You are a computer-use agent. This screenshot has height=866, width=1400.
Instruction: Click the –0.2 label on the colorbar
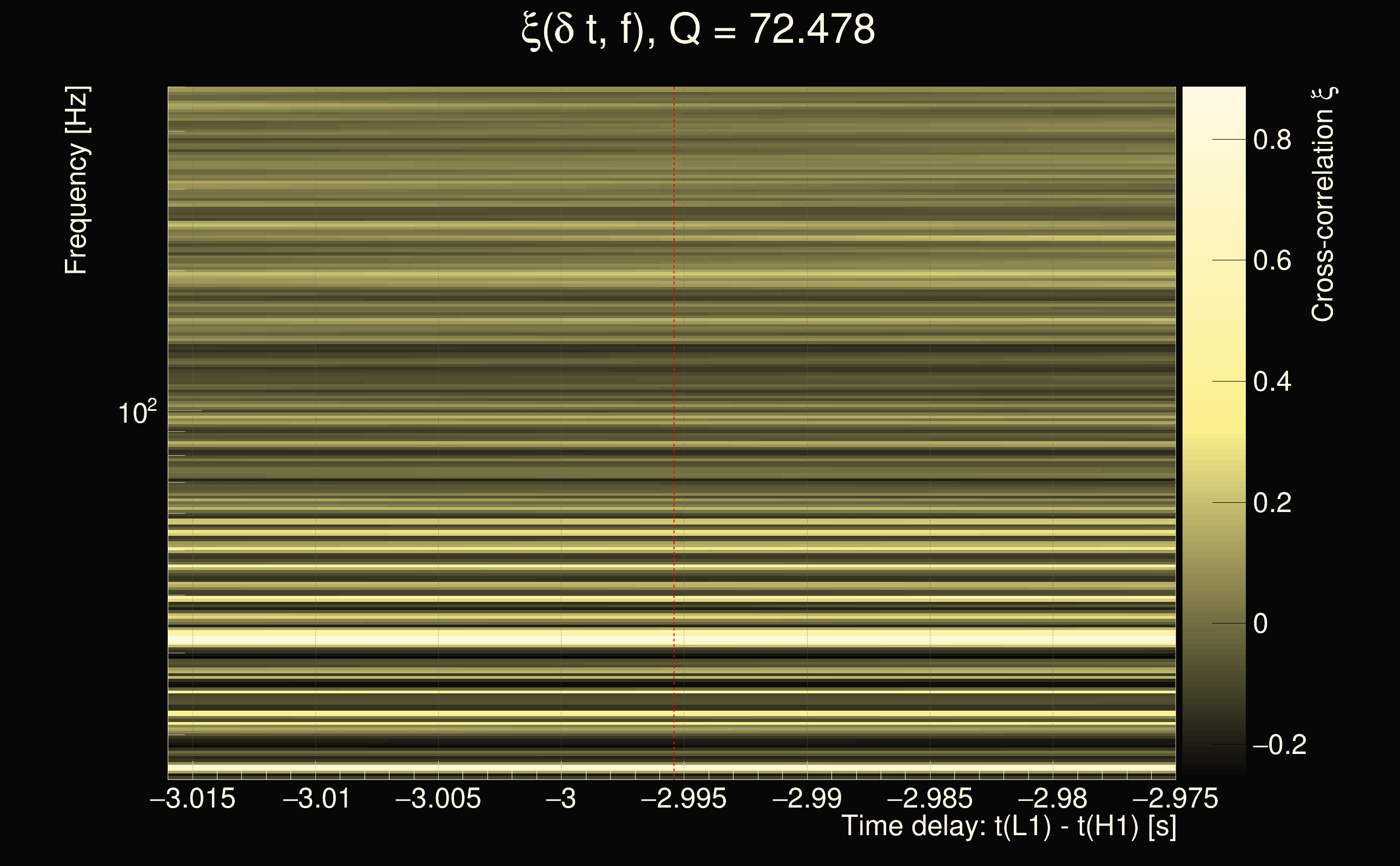click(1279, 745)
